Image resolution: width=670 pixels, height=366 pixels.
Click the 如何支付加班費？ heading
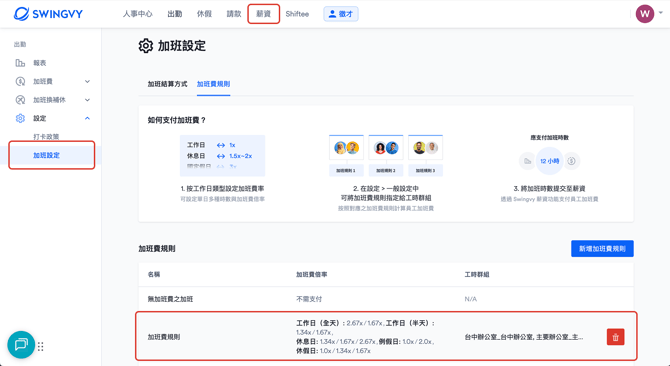[x=177, y=120]
